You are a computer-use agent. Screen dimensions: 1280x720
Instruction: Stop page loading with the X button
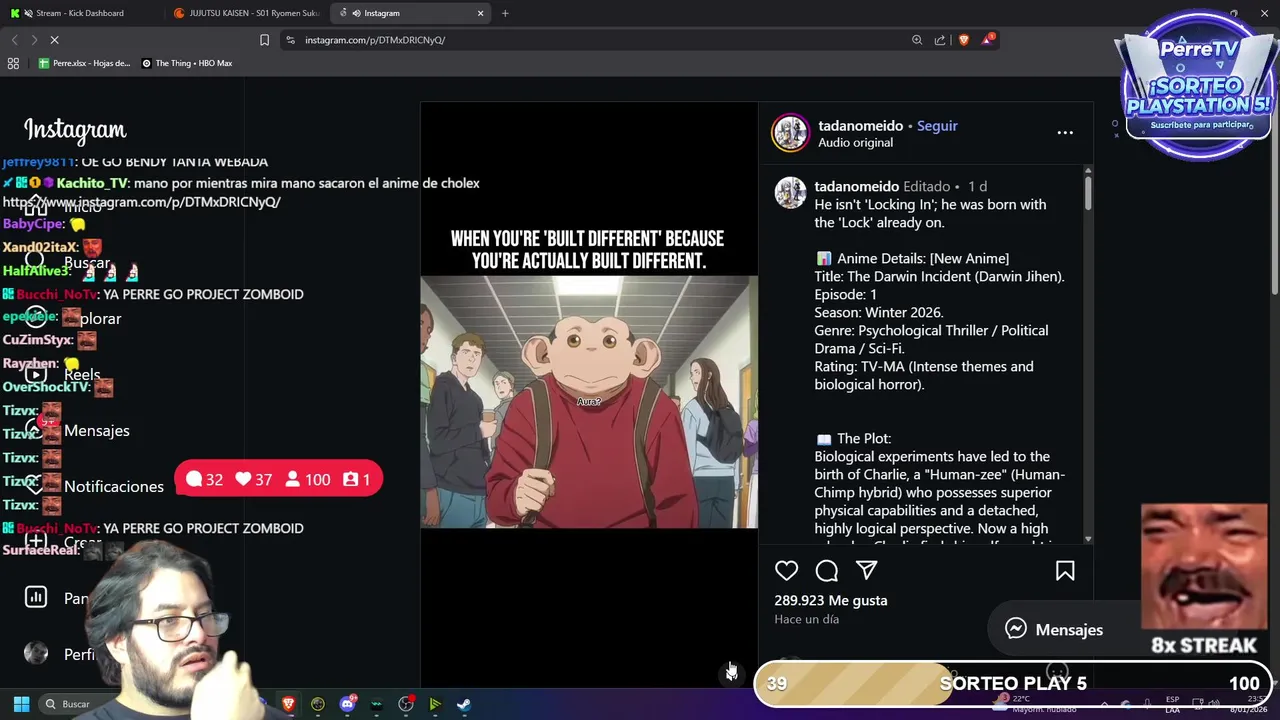point(54,40)
